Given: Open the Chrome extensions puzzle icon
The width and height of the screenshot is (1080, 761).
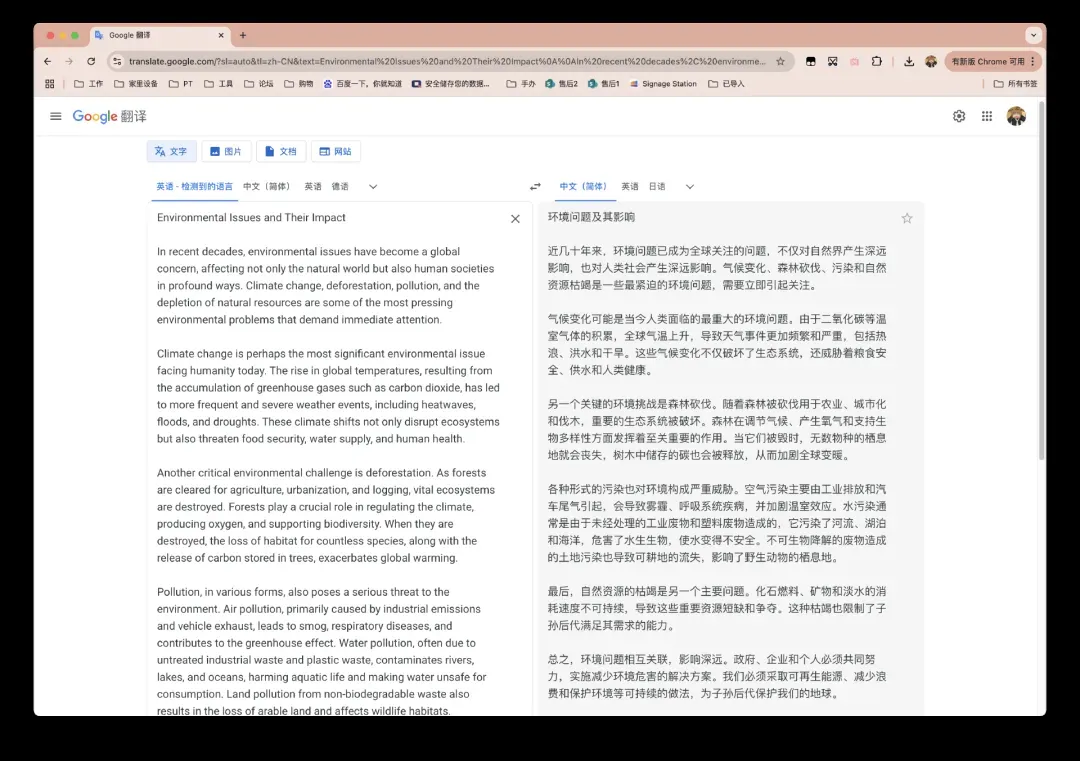Looking at the screenshot, I should tap(877, 61).
